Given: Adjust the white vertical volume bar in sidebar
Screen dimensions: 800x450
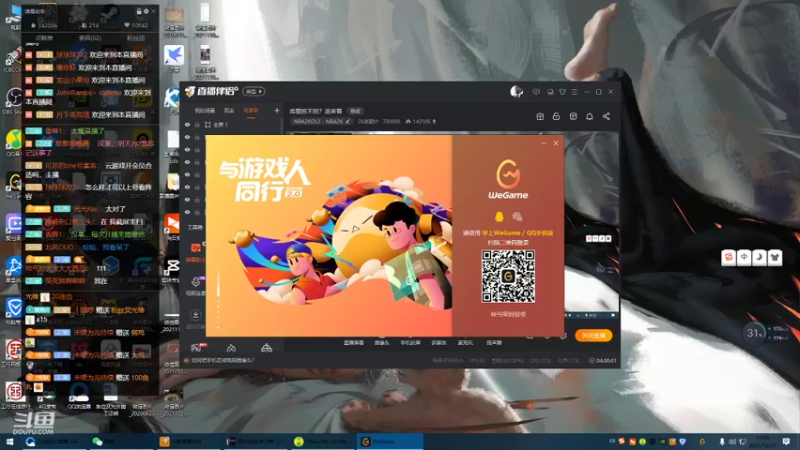Looking at the screenshot, I should point(218,282).
